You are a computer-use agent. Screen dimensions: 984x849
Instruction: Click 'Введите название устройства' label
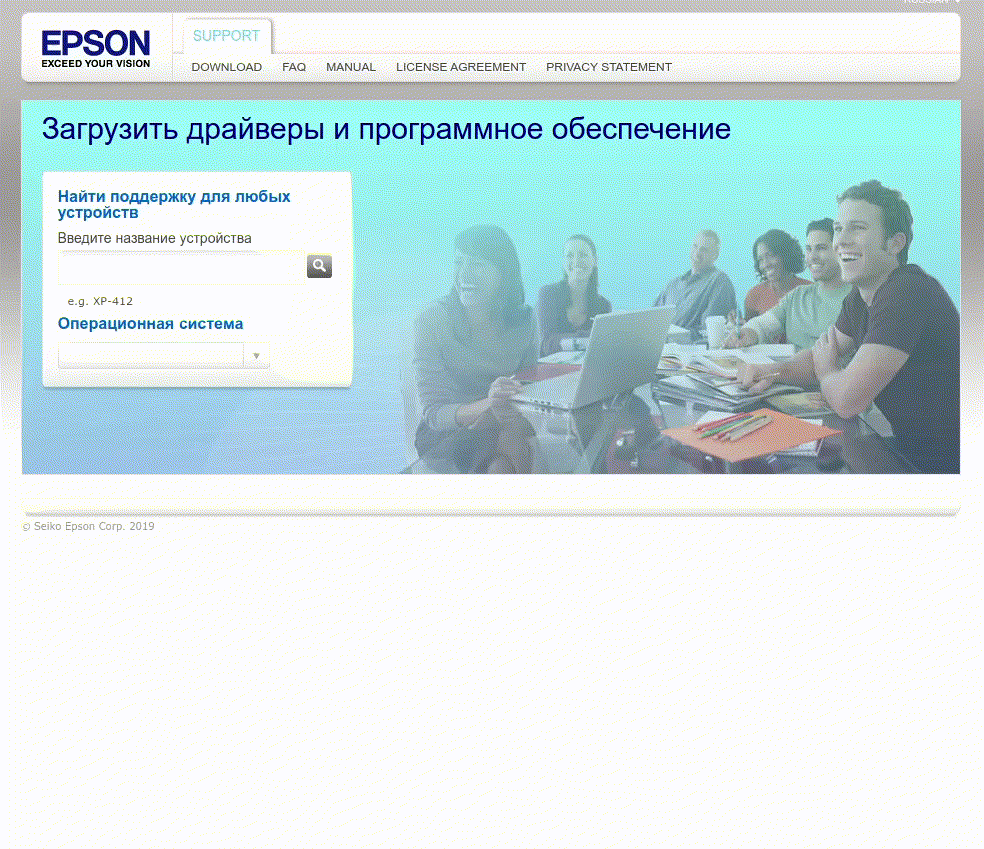(154, 238)
